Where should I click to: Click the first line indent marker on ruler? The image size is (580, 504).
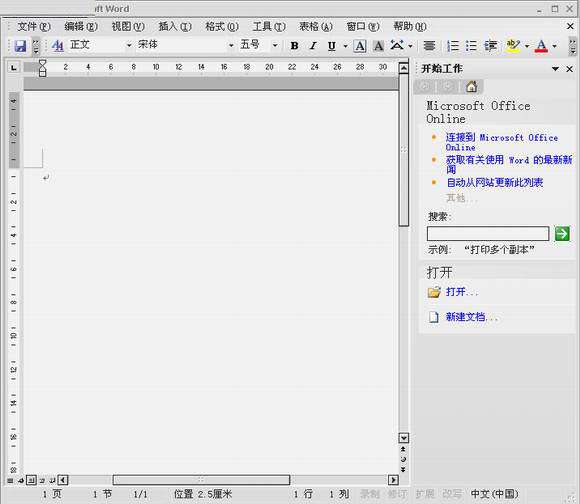click(x=43, y=63)
